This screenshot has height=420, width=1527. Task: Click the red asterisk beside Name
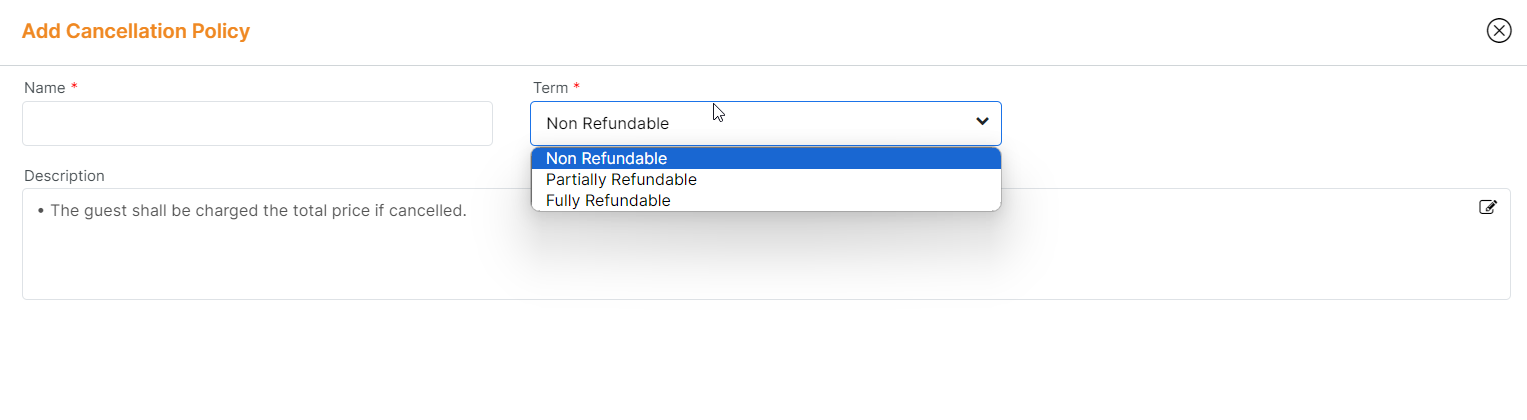(74, 87)
